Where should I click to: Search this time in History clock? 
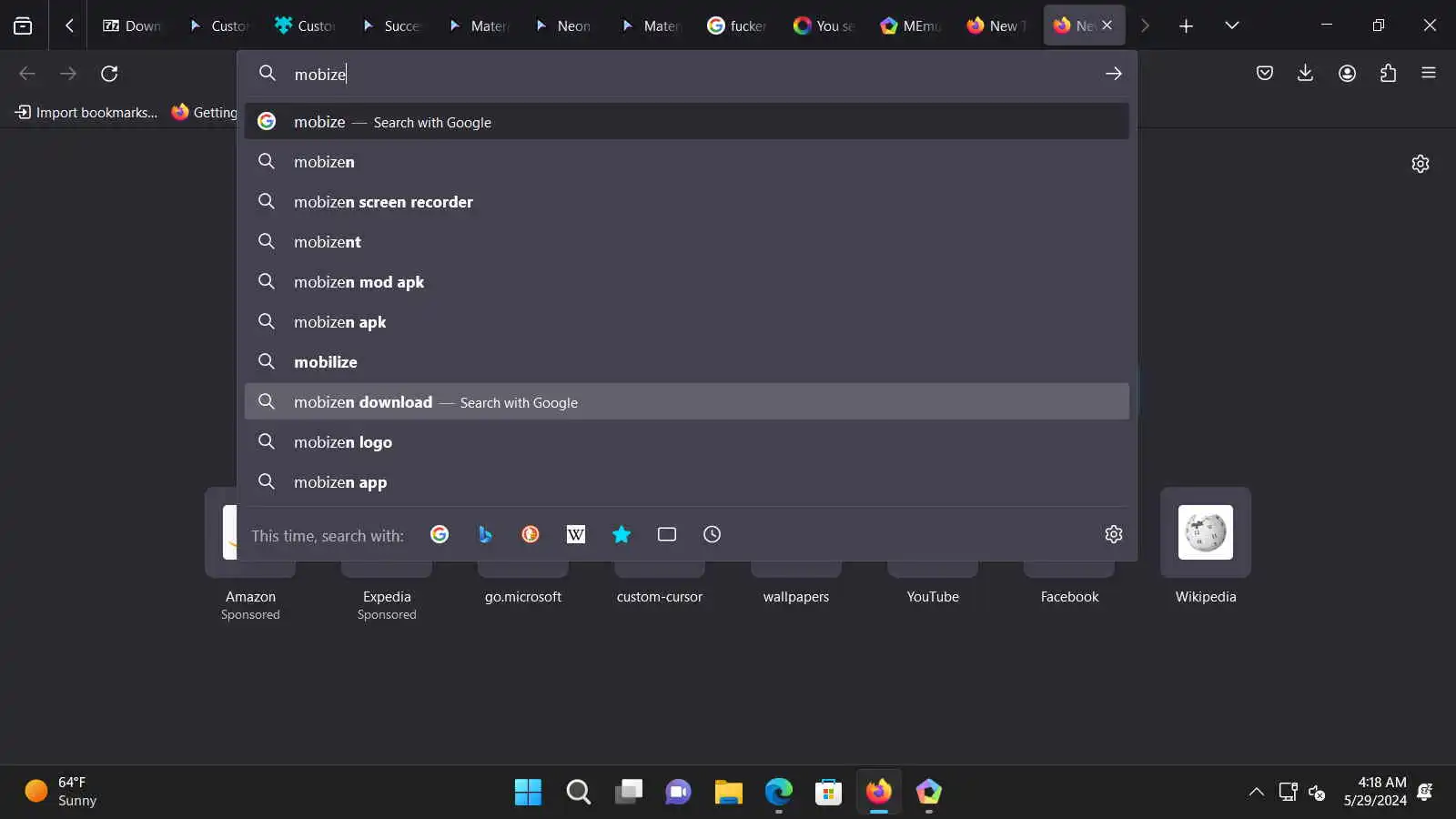[x=713, y=535]
